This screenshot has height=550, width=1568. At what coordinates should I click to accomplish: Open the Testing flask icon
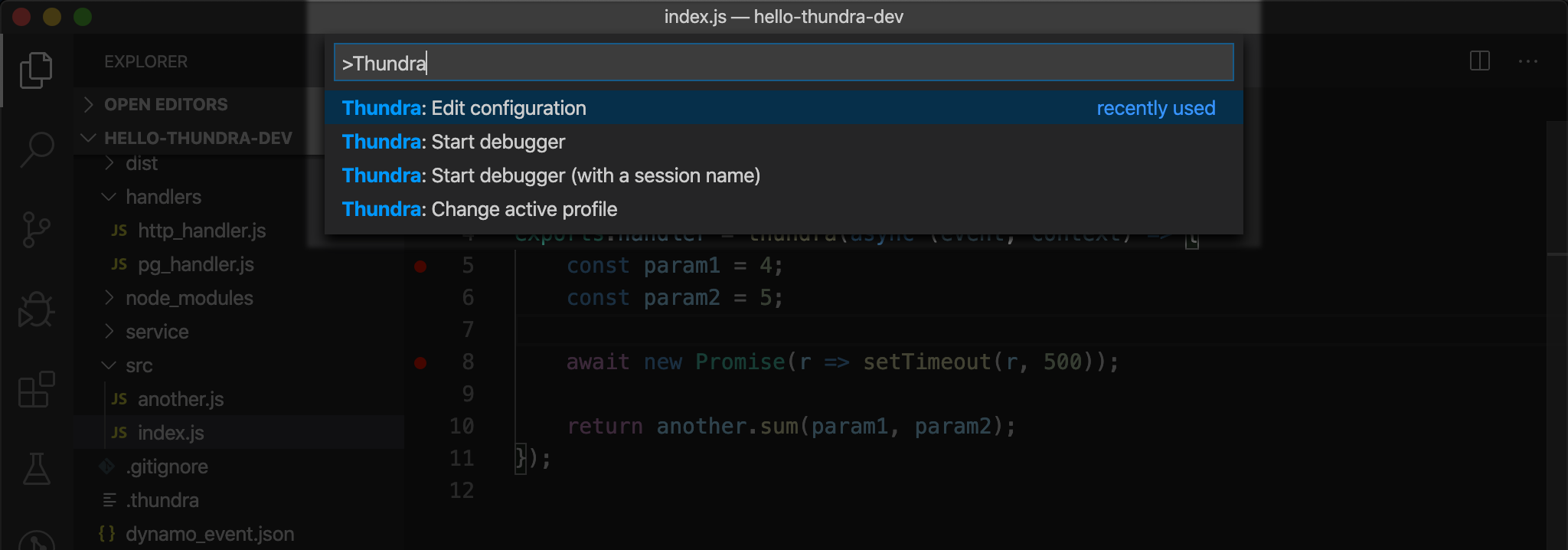(36, 469)
